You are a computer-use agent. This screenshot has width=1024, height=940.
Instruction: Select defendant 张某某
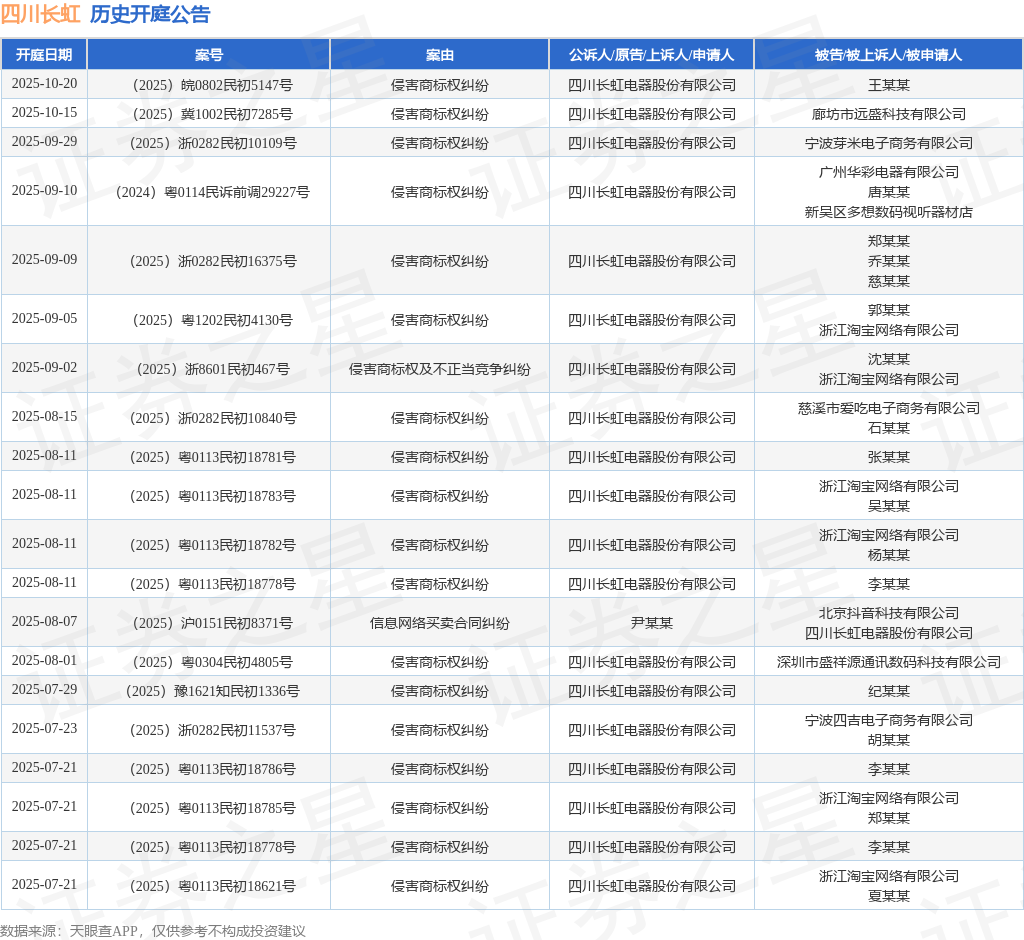click(x=889, y=457)
